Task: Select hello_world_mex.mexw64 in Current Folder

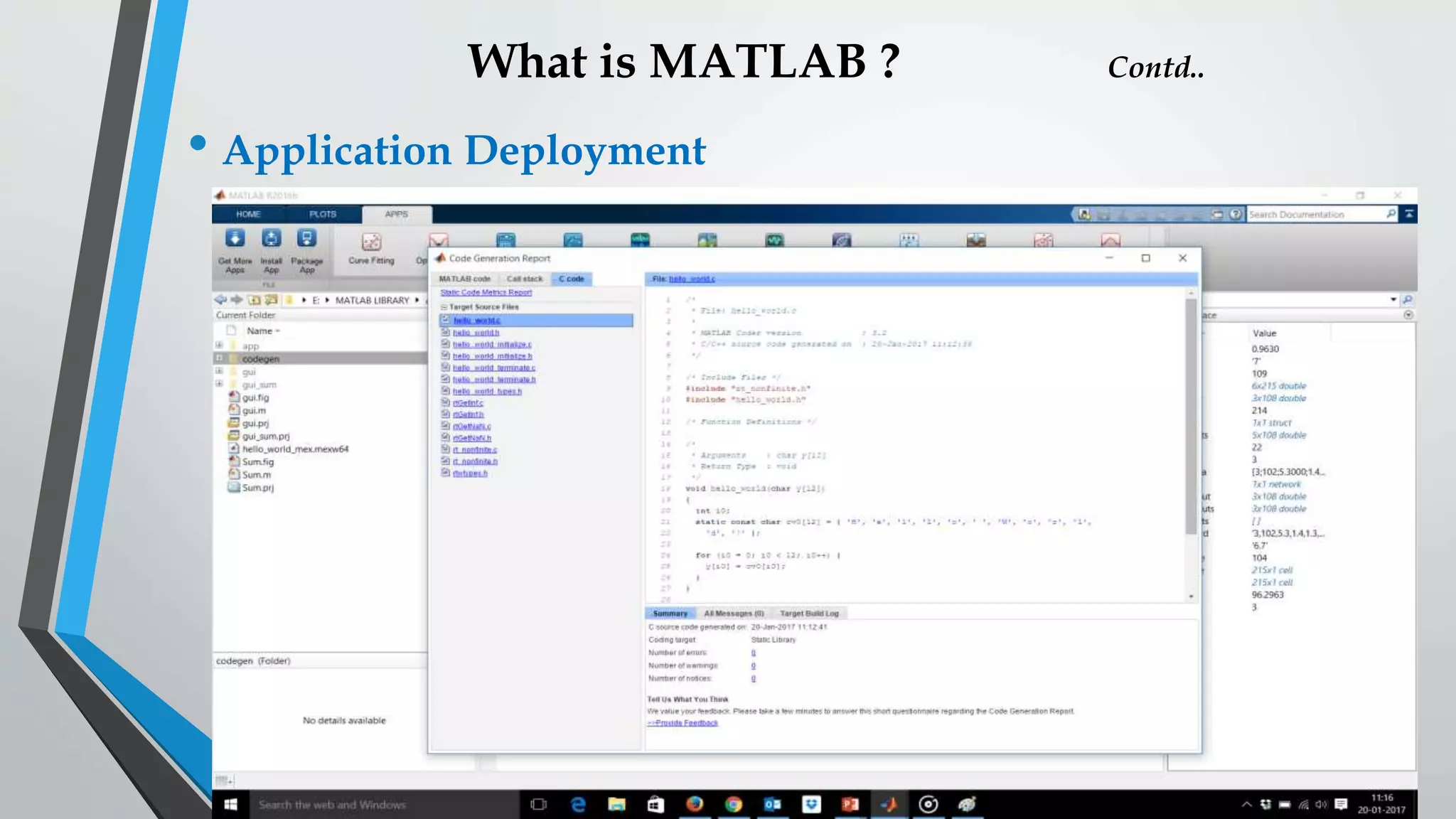Action: [x=295, y=449]
